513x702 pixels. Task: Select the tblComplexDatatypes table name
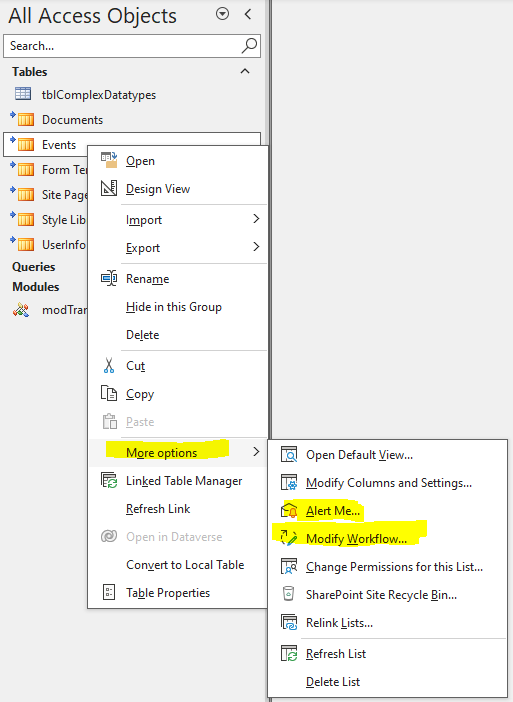click(99, 95)
